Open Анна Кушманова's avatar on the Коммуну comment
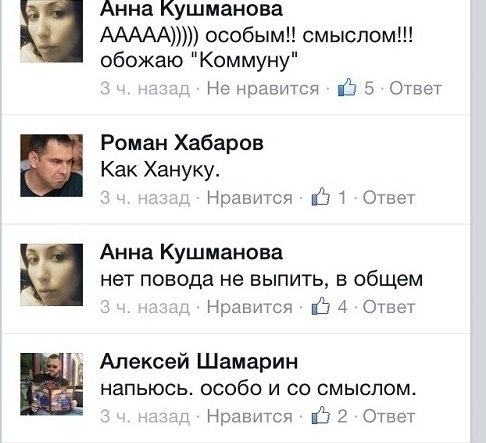Image resolution: width=486 pixels, height=443 pixels. pyautogui.click(x=51, y=31)
